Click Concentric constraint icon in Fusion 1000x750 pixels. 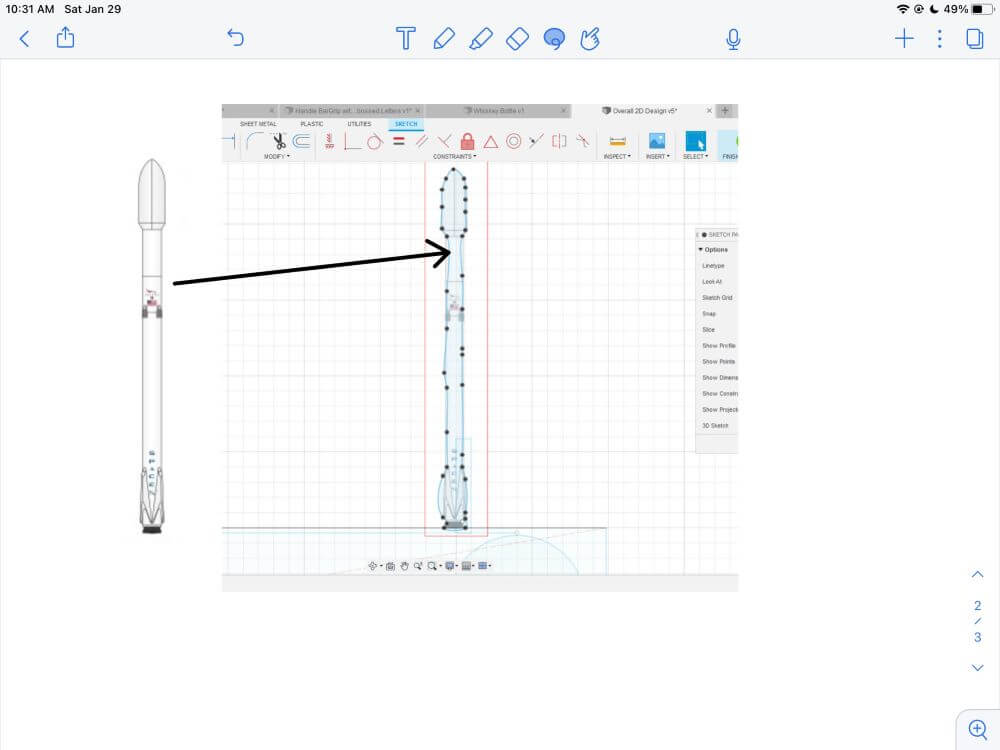(x=513, y=141)
